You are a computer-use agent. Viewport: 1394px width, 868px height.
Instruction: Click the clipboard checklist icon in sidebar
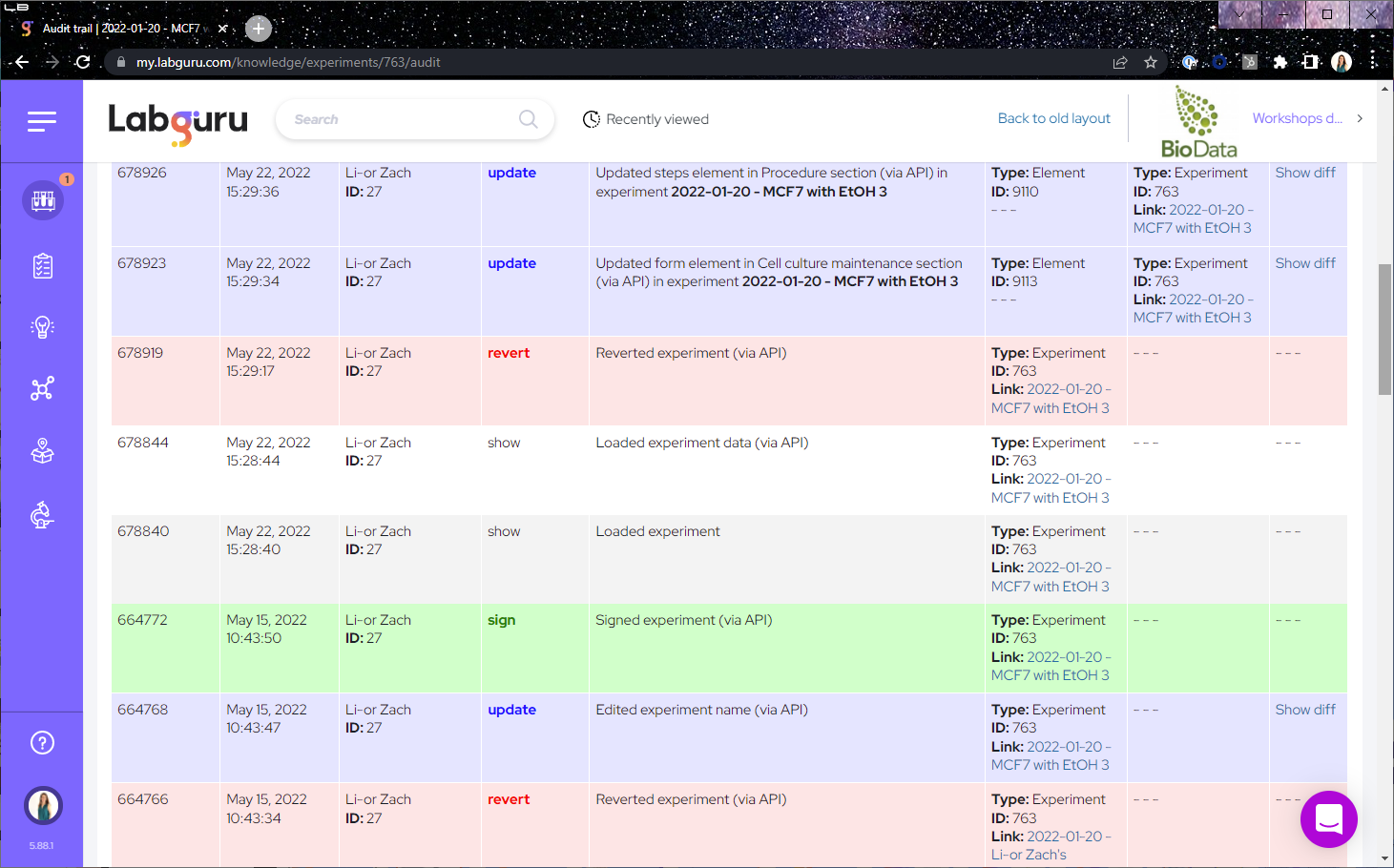click(x=43, y=266)
